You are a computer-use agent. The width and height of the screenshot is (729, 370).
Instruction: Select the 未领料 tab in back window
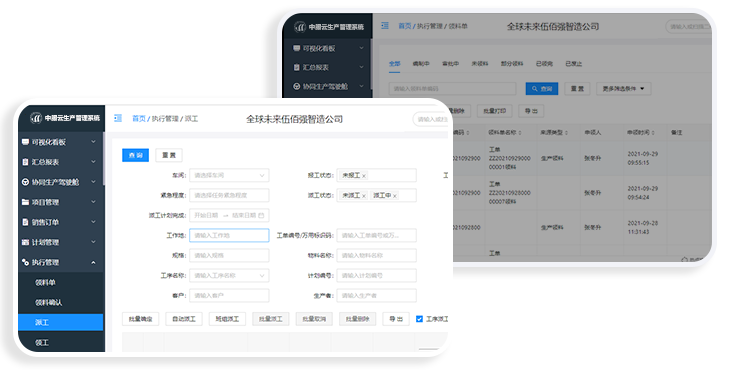coord(480,64)
